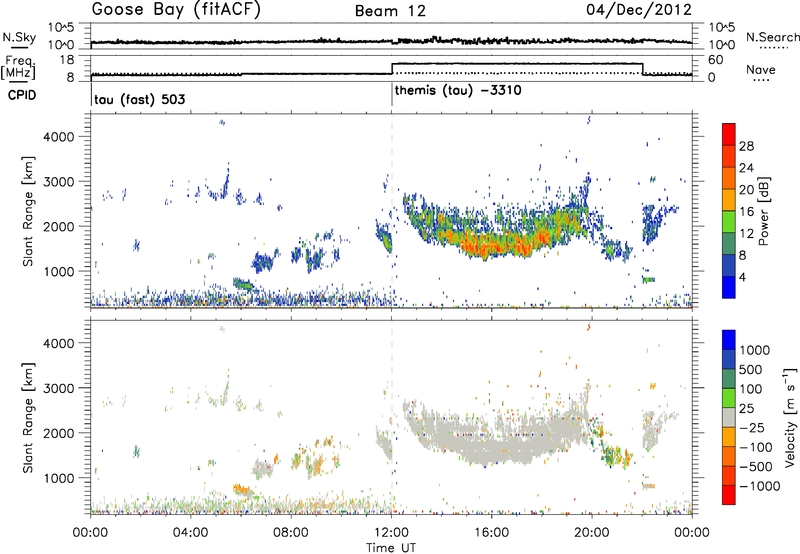
Task: Click the 'Freq. [MHz]' label
Action: [x=19, y=68]
